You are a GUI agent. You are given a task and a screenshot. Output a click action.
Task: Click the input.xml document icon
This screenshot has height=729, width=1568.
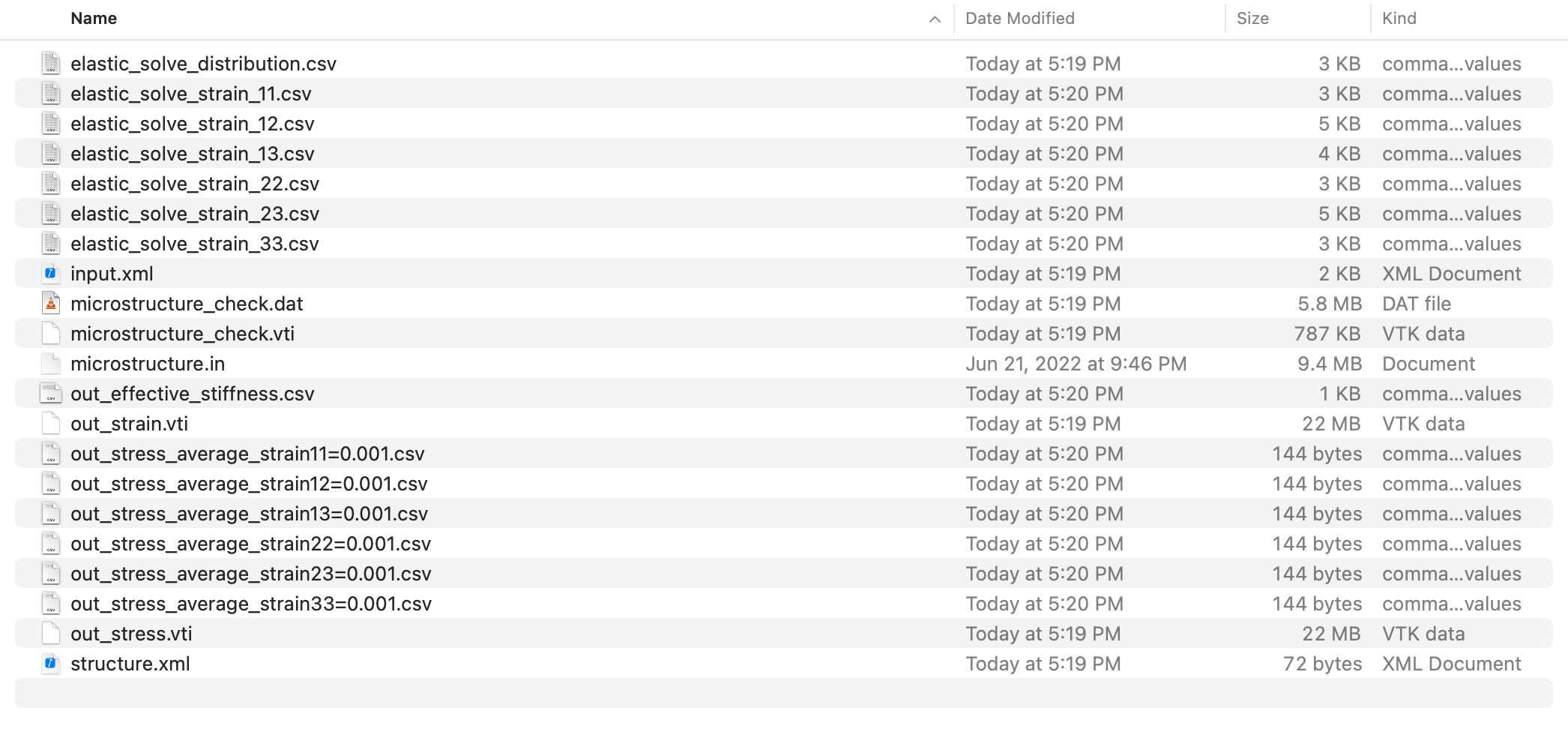(x=51, y=274)
